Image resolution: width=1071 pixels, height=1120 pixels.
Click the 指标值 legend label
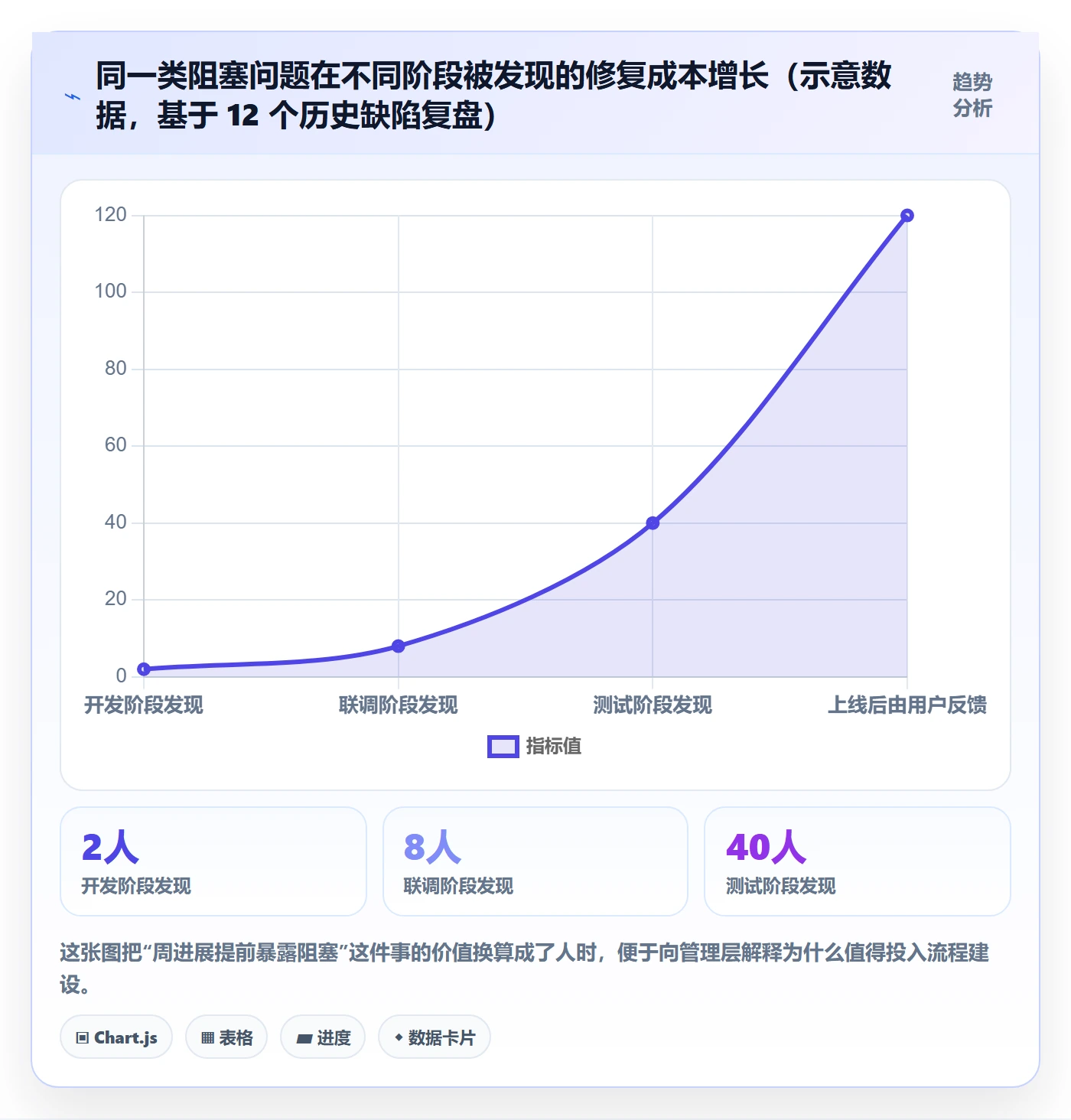554,747
